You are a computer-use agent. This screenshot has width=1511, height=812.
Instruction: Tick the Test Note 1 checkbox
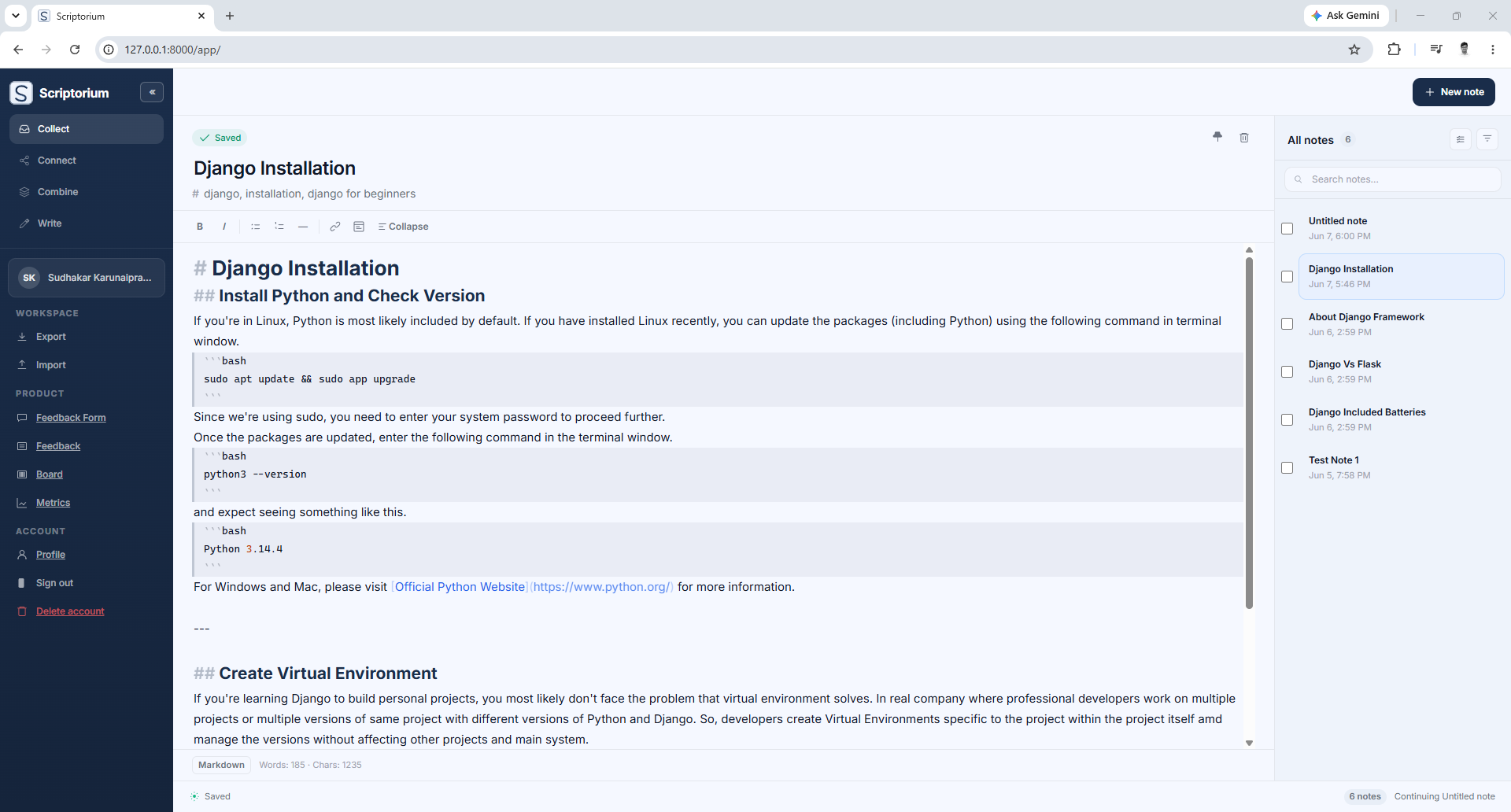pyautogui.click(x=1287, y=468)
